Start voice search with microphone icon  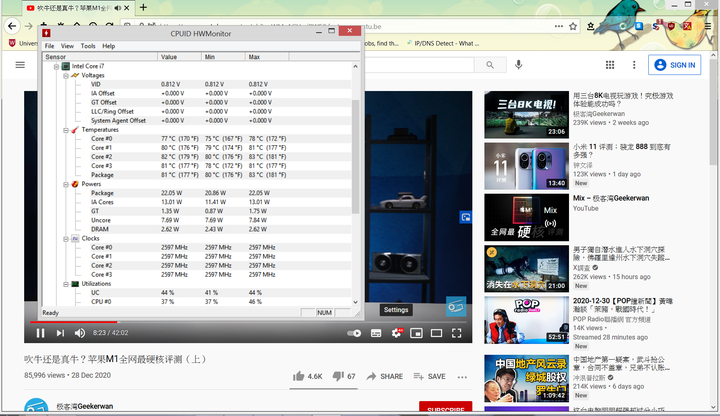click(x=518, y=65)
